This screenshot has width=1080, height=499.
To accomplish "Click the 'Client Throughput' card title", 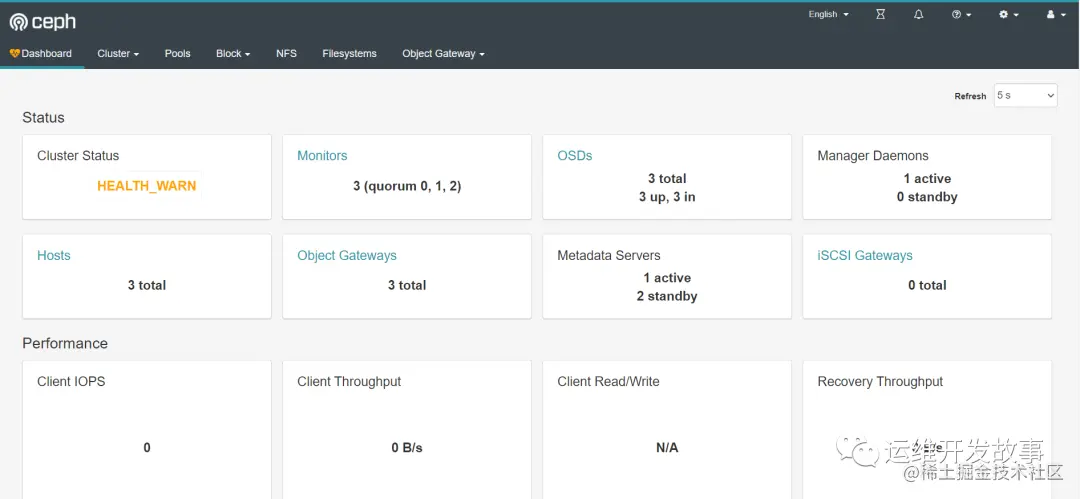I will (349, 382).
